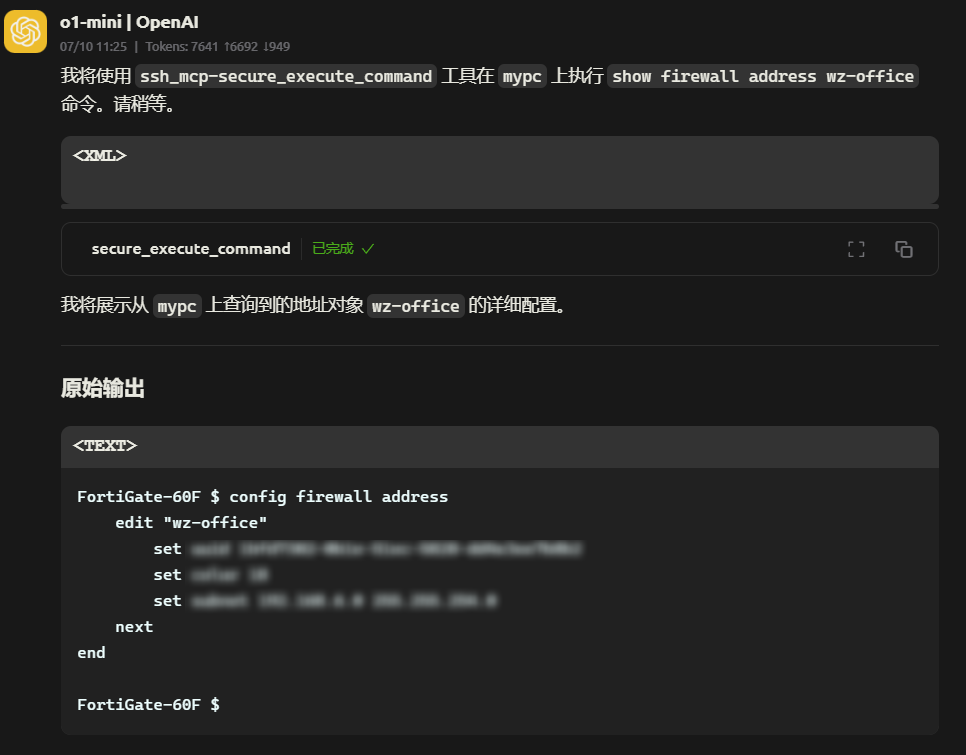The width and height of the screenshot is (966, 755).
Task: Click the o1-mini | OpenAI model name
Action: click(129, 22)
